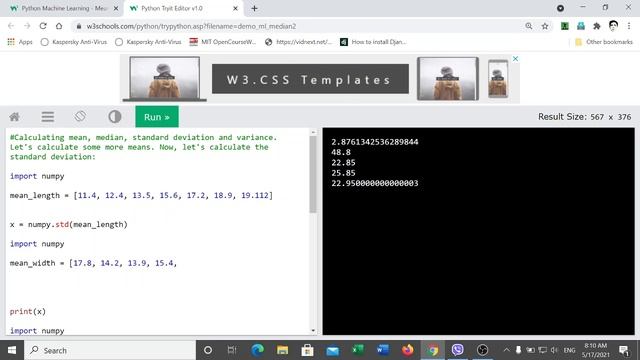Open Word from taskbar
This screenshot has width=640, height=360.
click(x=382, y=350)
